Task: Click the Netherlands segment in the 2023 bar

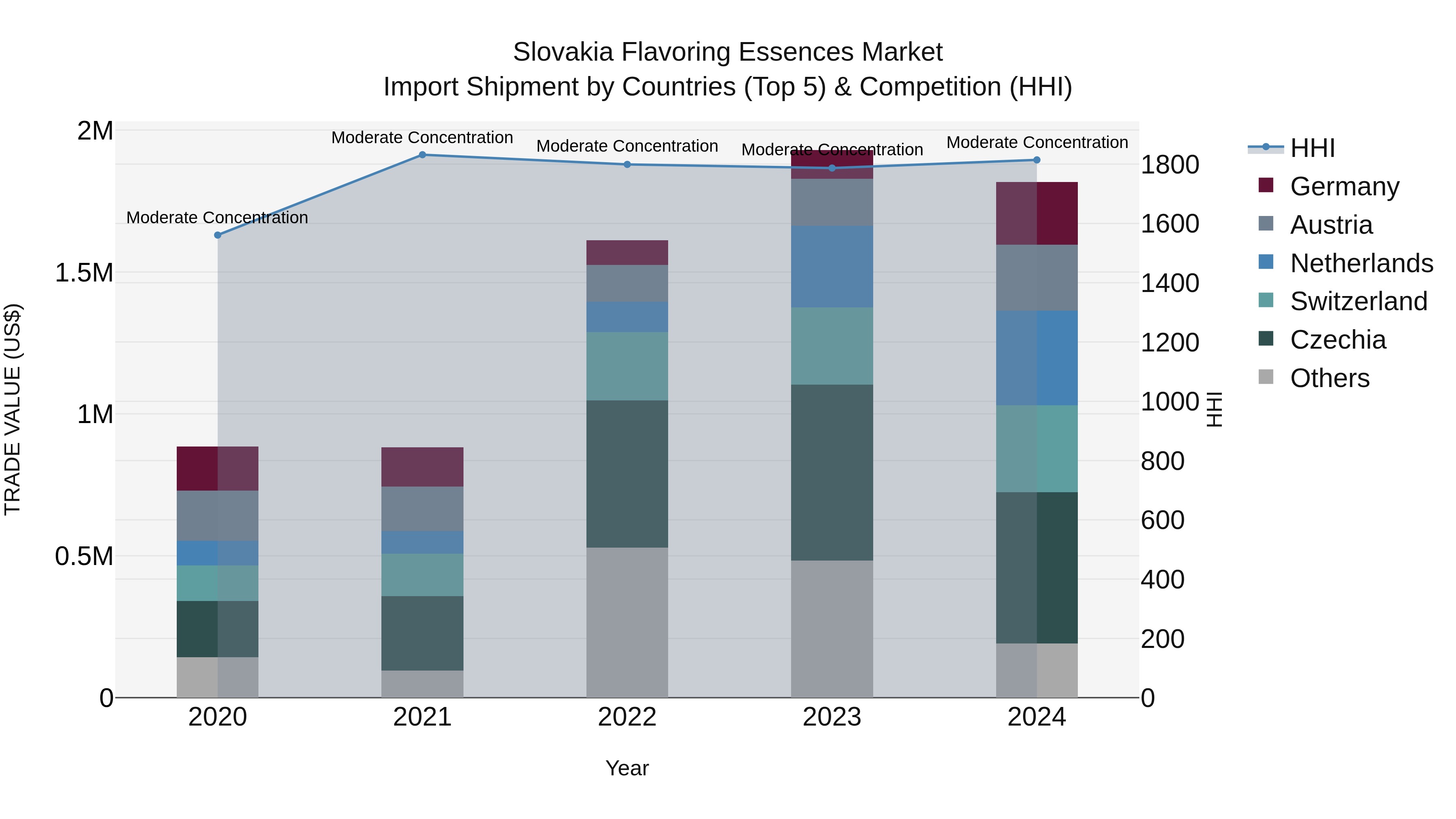Action: coord(832,267)
